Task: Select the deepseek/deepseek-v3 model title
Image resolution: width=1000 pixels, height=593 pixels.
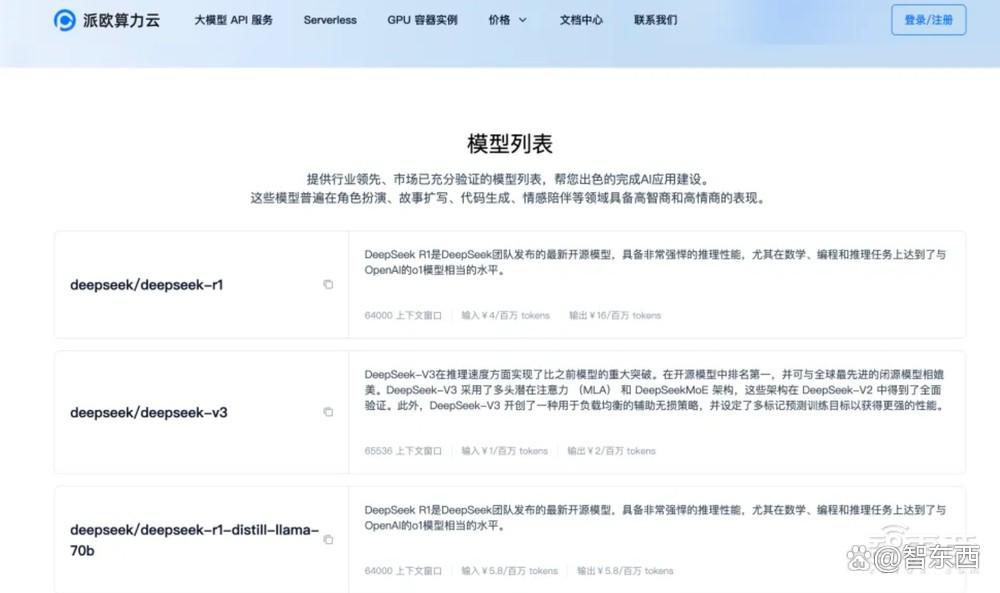Action: [x=149, y=413]
